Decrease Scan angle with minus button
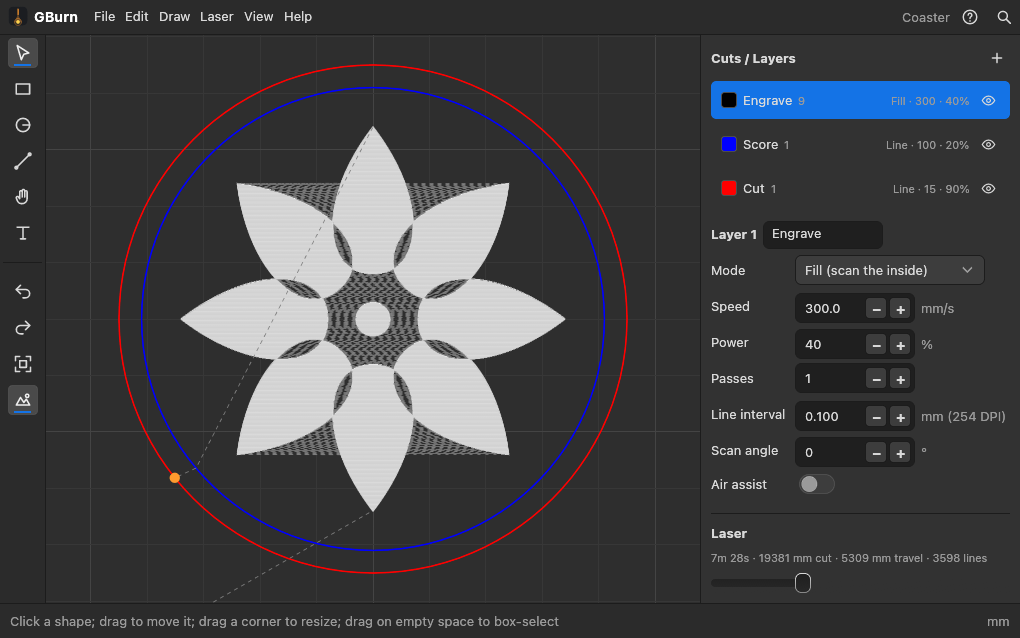Viewport: 1020px width, 638px height. coord(876,453)
